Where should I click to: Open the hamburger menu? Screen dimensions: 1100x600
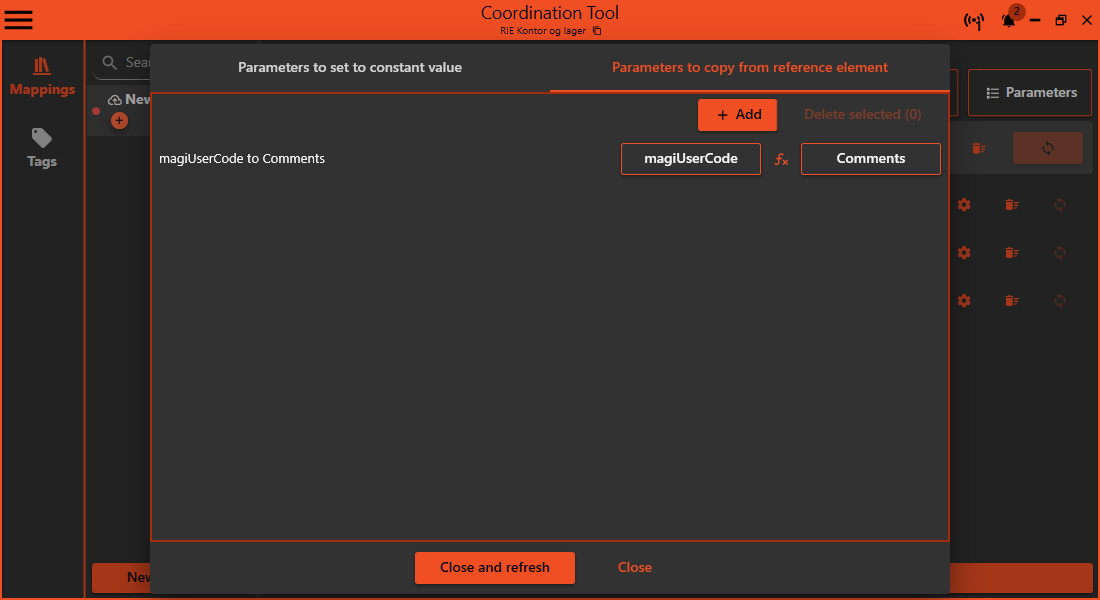pyautogui.click(x=18, y=19)
